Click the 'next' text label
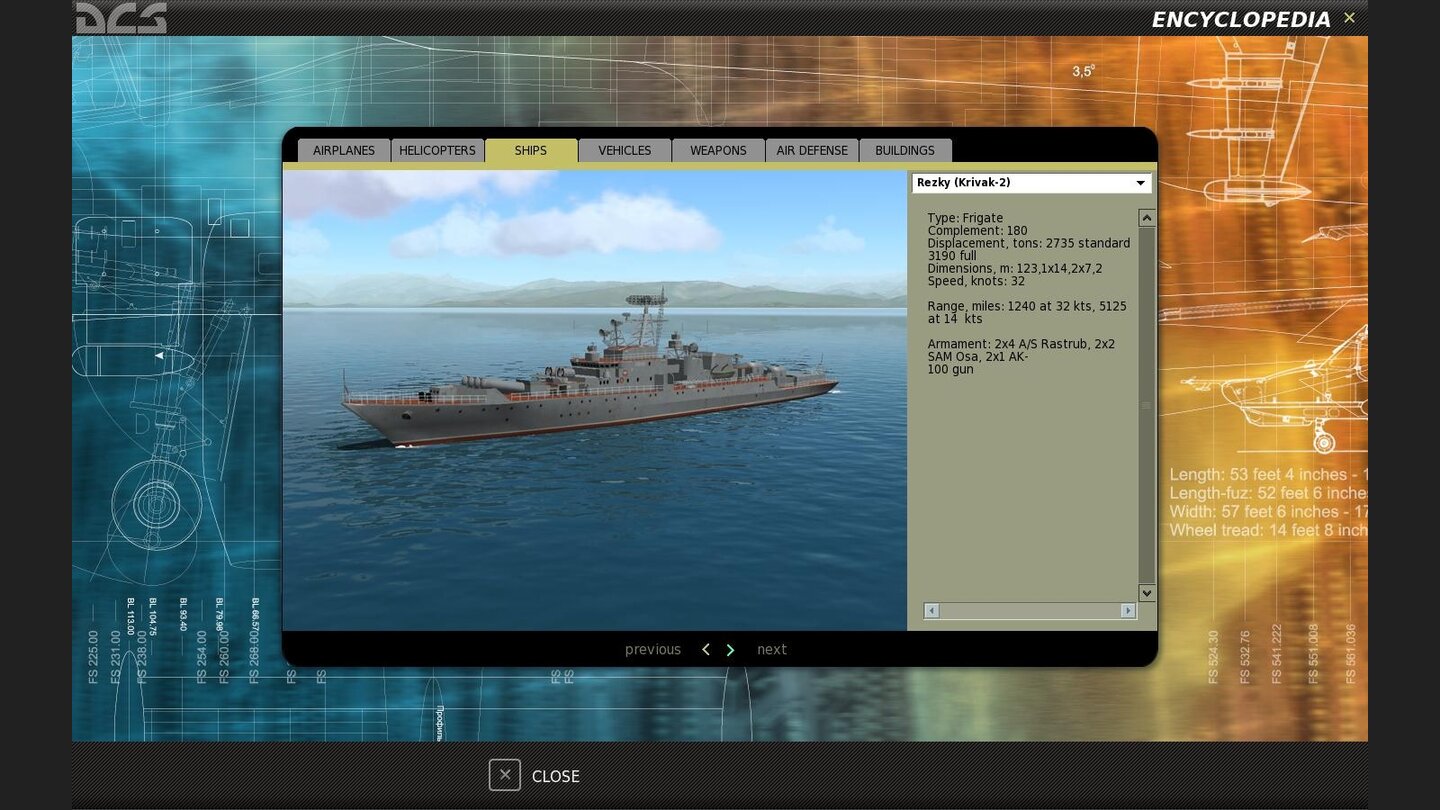 [x=772, y=649]
